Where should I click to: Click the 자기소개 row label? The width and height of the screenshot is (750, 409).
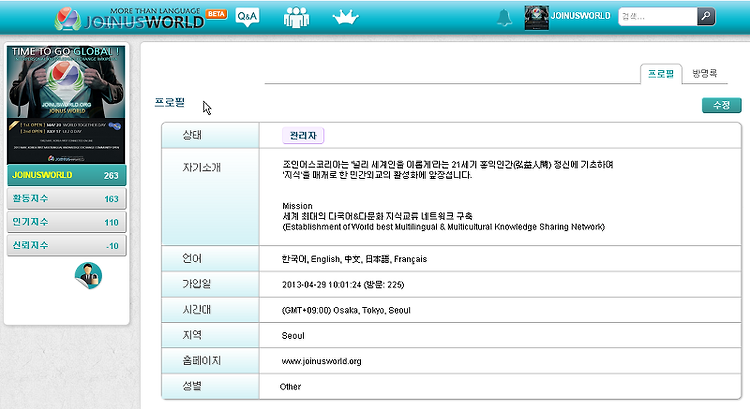coord(201,167)
